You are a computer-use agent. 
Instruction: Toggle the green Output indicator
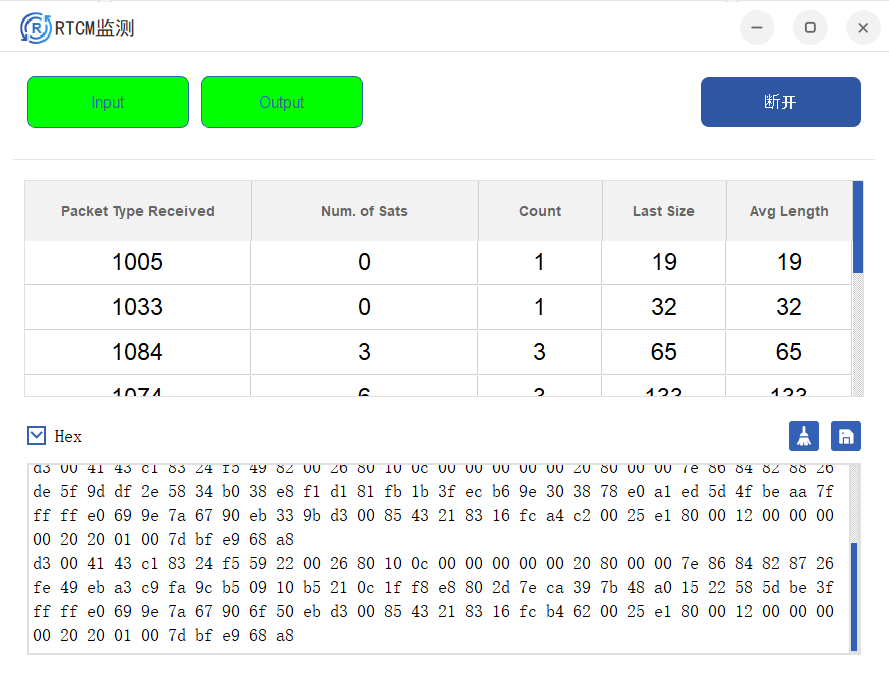282,102
